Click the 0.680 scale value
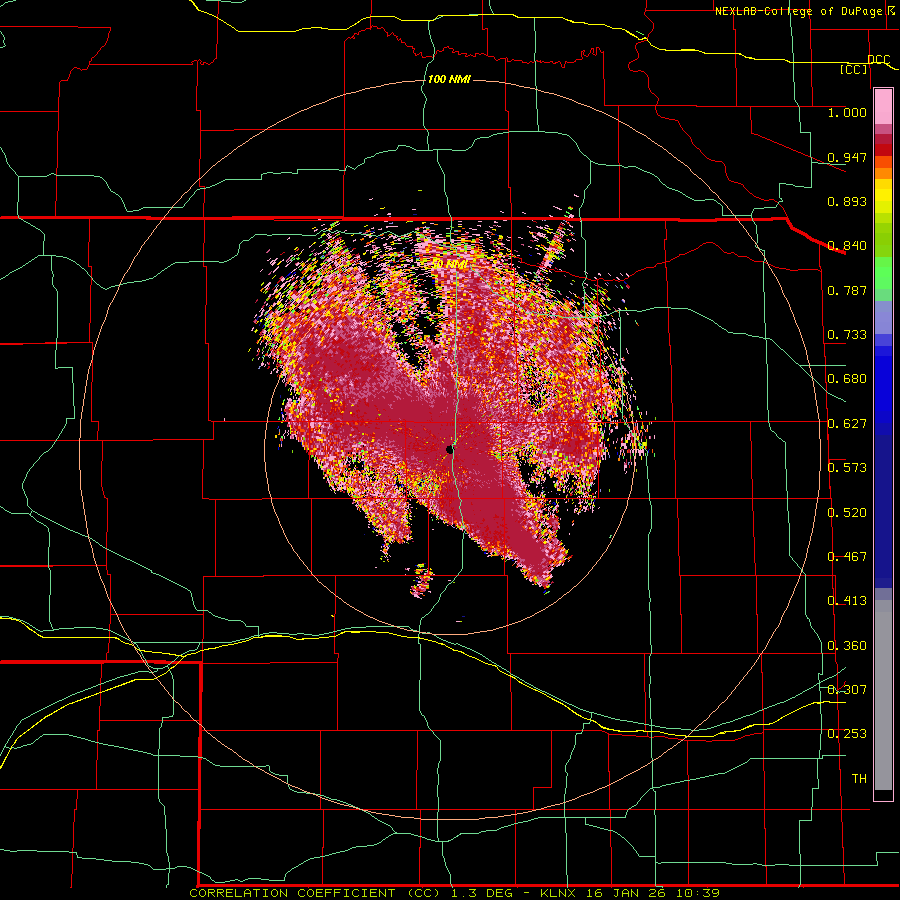Screen dimensions: 900x900 (847, 379)
